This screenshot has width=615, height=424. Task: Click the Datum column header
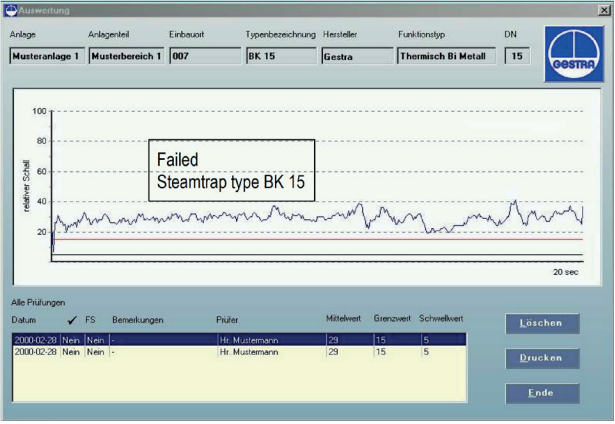click(x=23, y=320)
